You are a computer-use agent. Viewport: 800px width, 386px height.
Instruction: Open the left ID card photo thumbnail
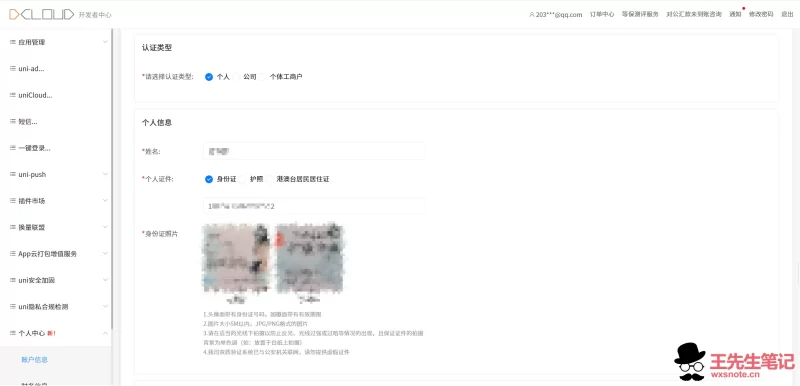coord(236,260)
